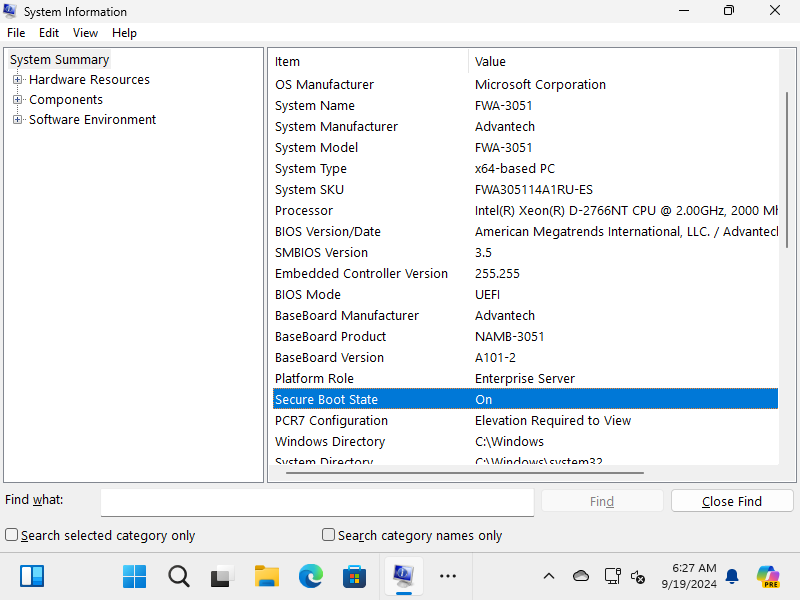This screenshot has height=600, width=800.
Task: Select the Embedded Controller Version row
Action: pyautogui.click(x=526, y=273)
